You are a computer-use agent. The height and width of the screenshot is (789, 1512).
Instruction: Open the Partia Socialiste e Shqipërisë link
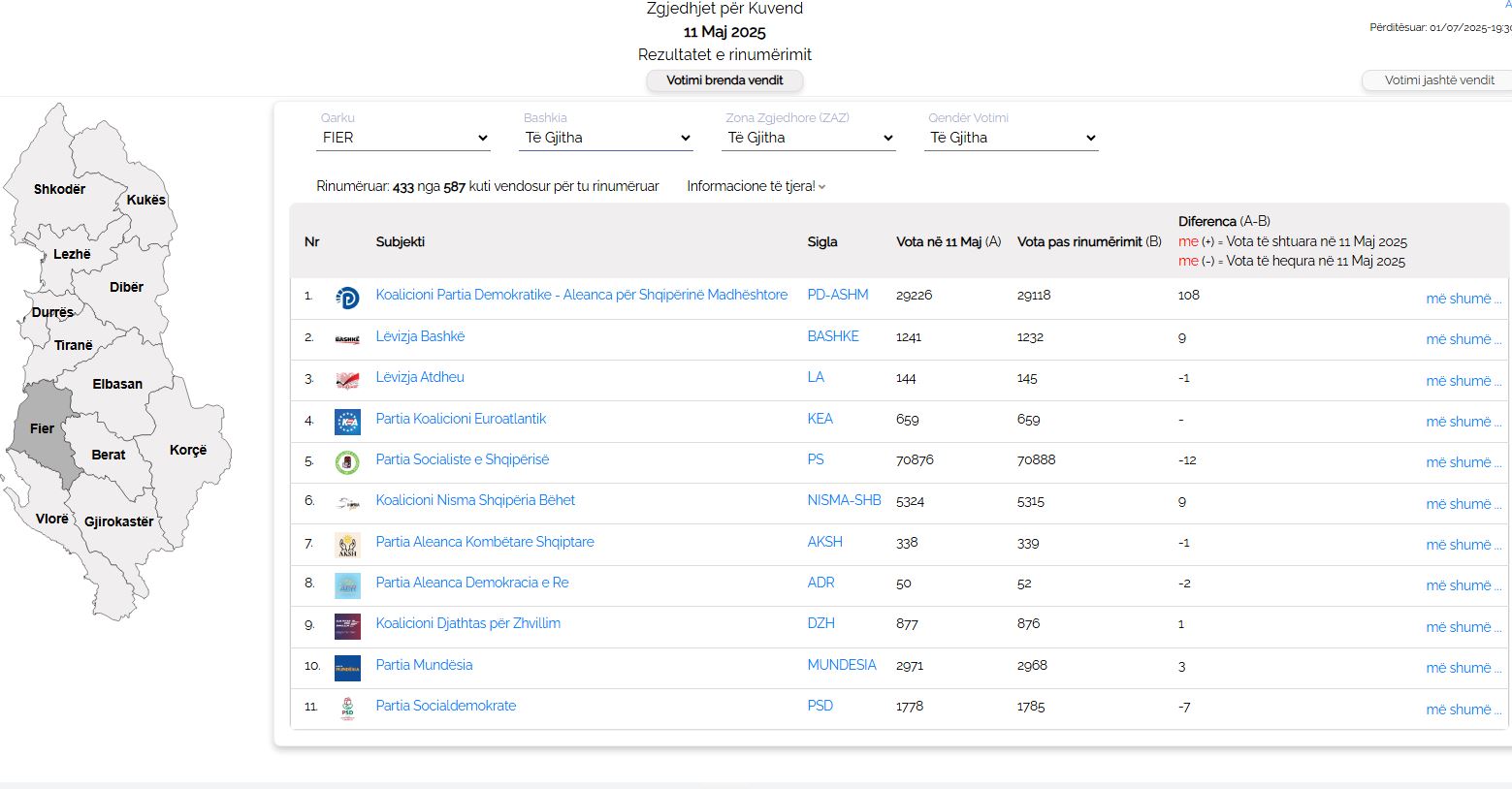(x=462, y=459)
